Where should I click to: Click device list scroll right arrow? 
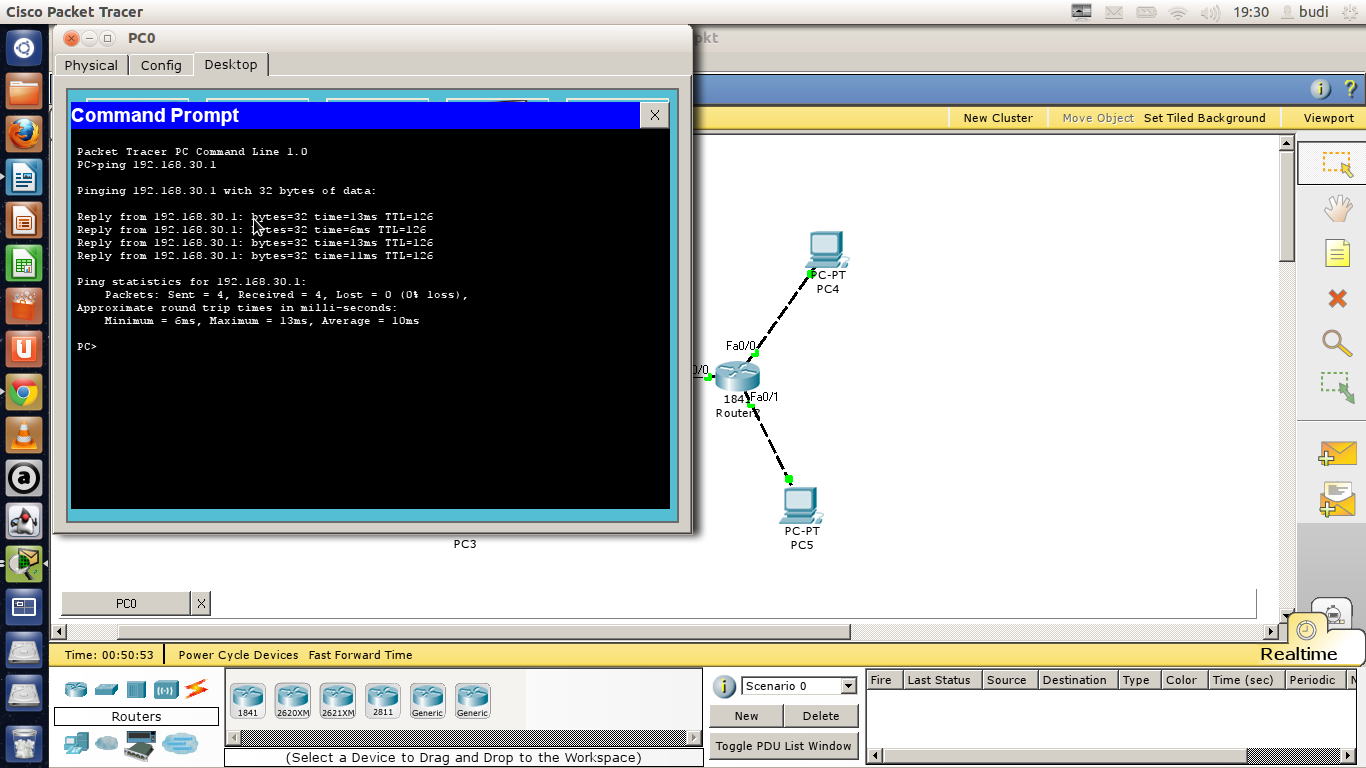(696, 738)
